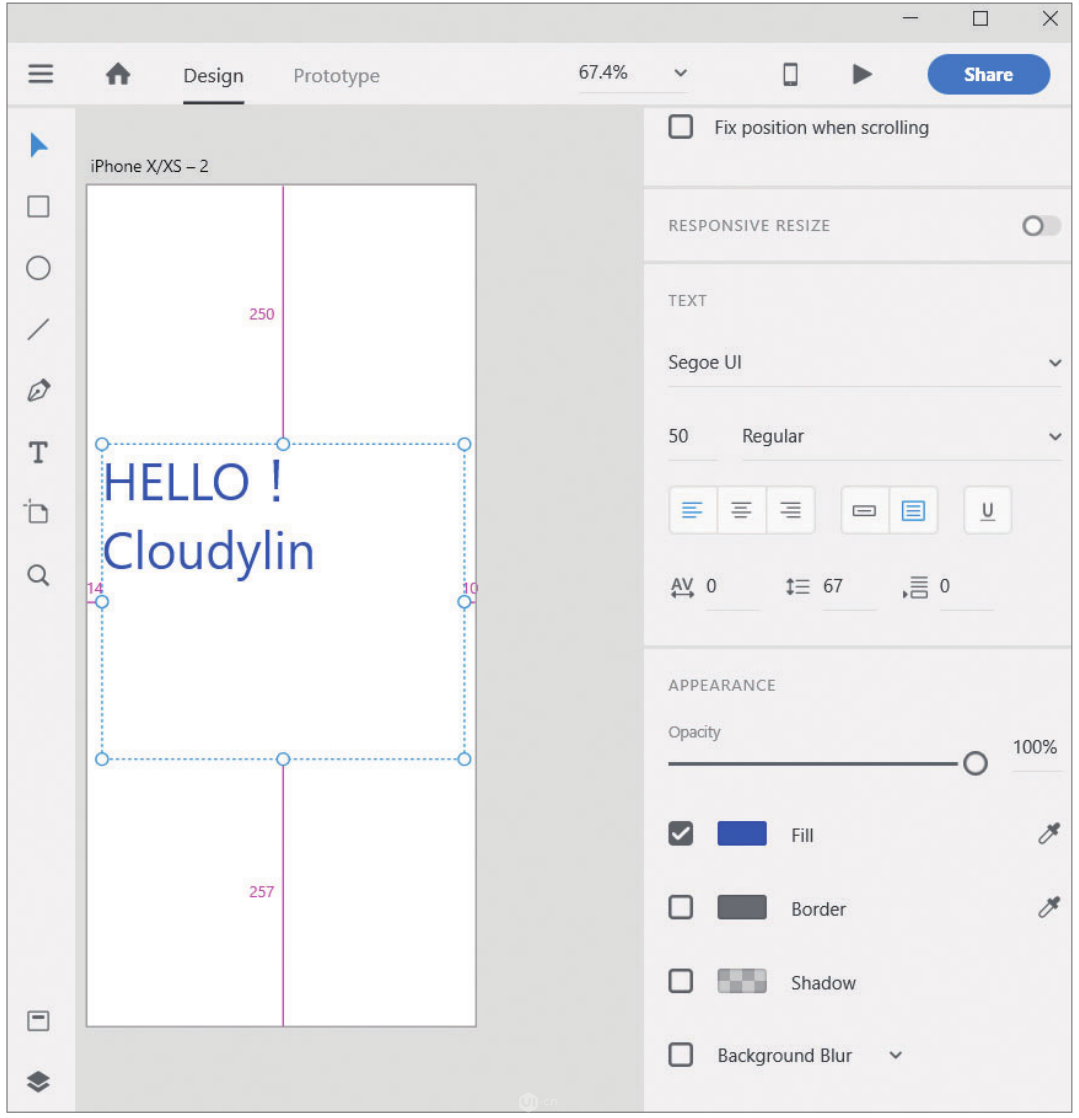Select the Pen tool
This screenshot has width=1079, height=1118.
pos(38,391)
